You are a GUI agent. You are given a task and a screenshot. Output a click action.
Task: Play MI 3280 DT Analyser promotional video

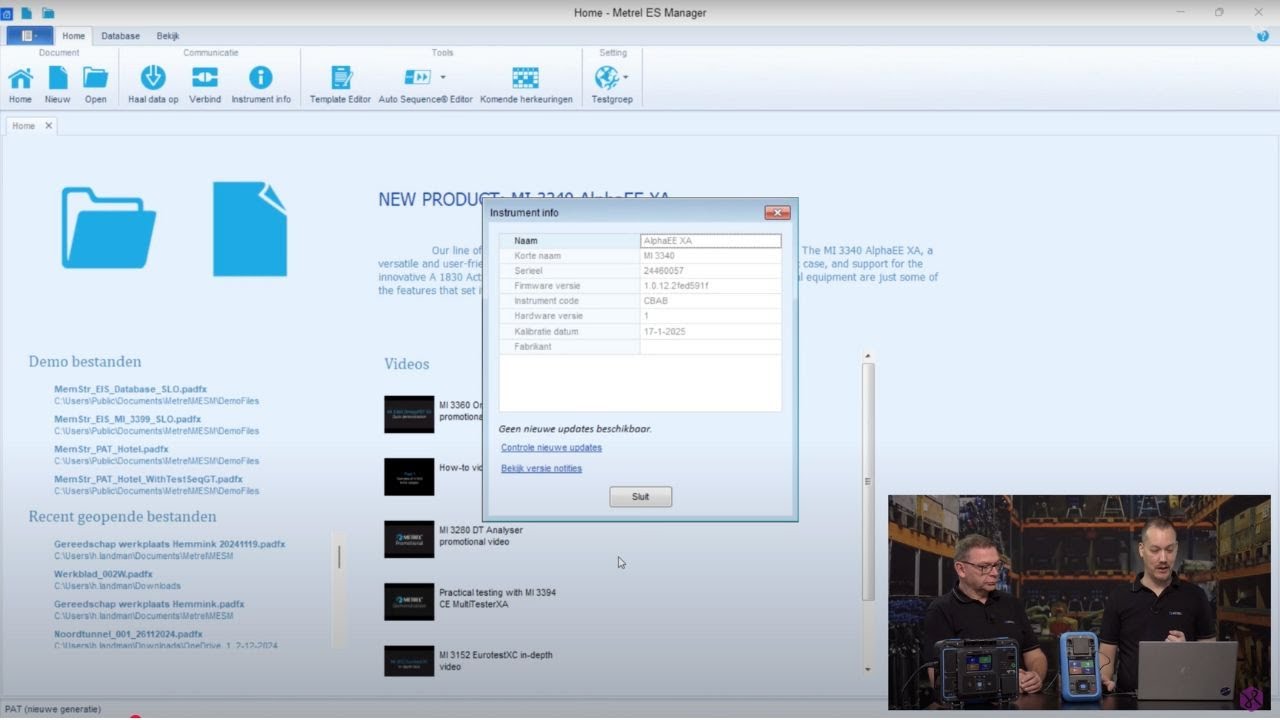point(409,539)
